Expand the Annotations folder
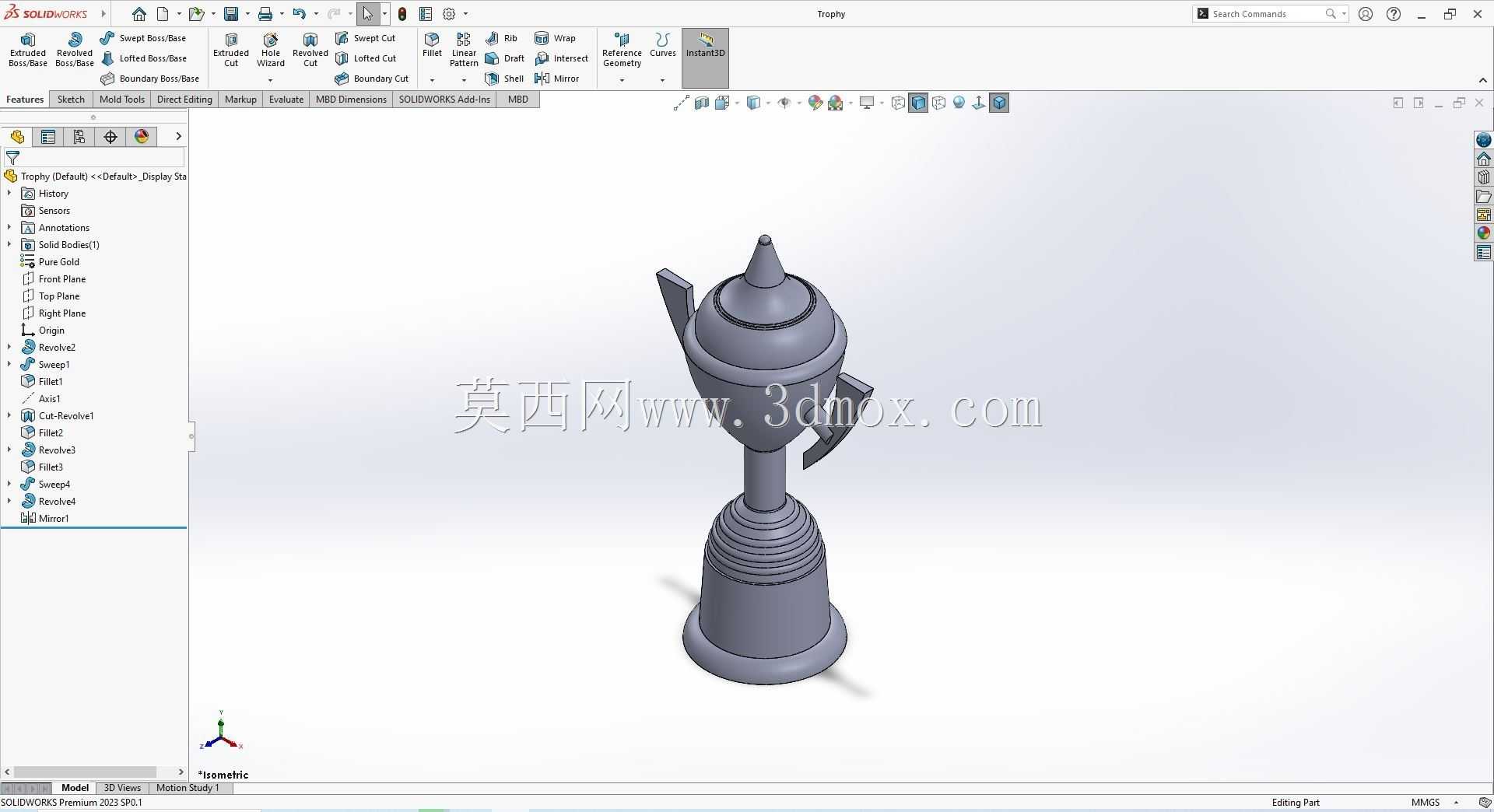1494x812 pixels. click(x=9, y=228)
